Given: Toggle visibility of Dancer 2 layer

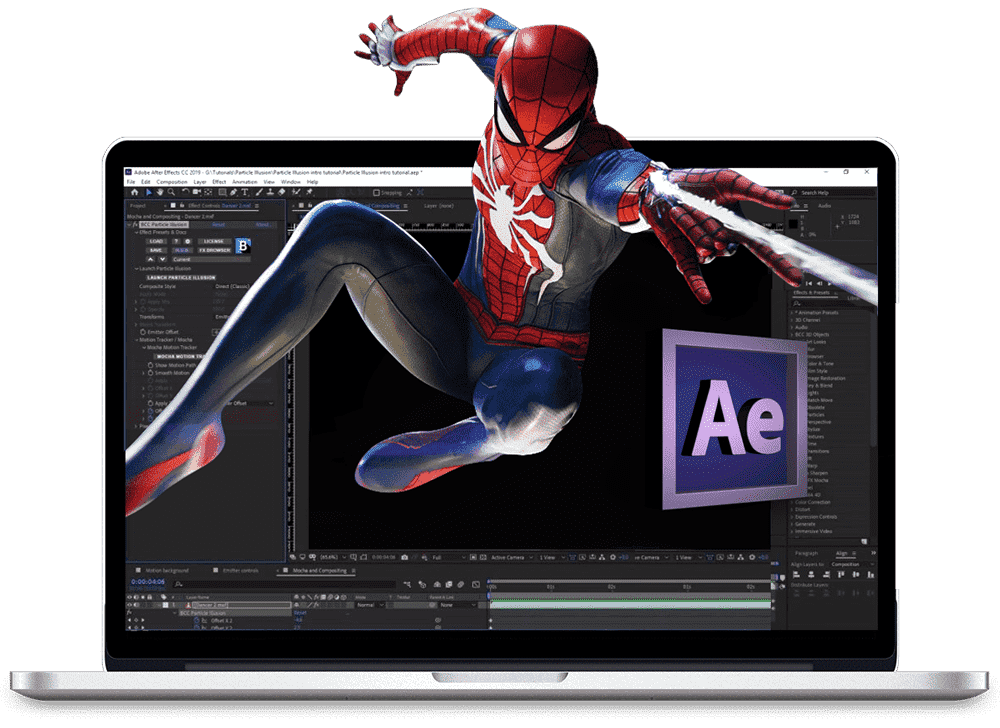Looking at the screenshot, I should coord(130,605).
